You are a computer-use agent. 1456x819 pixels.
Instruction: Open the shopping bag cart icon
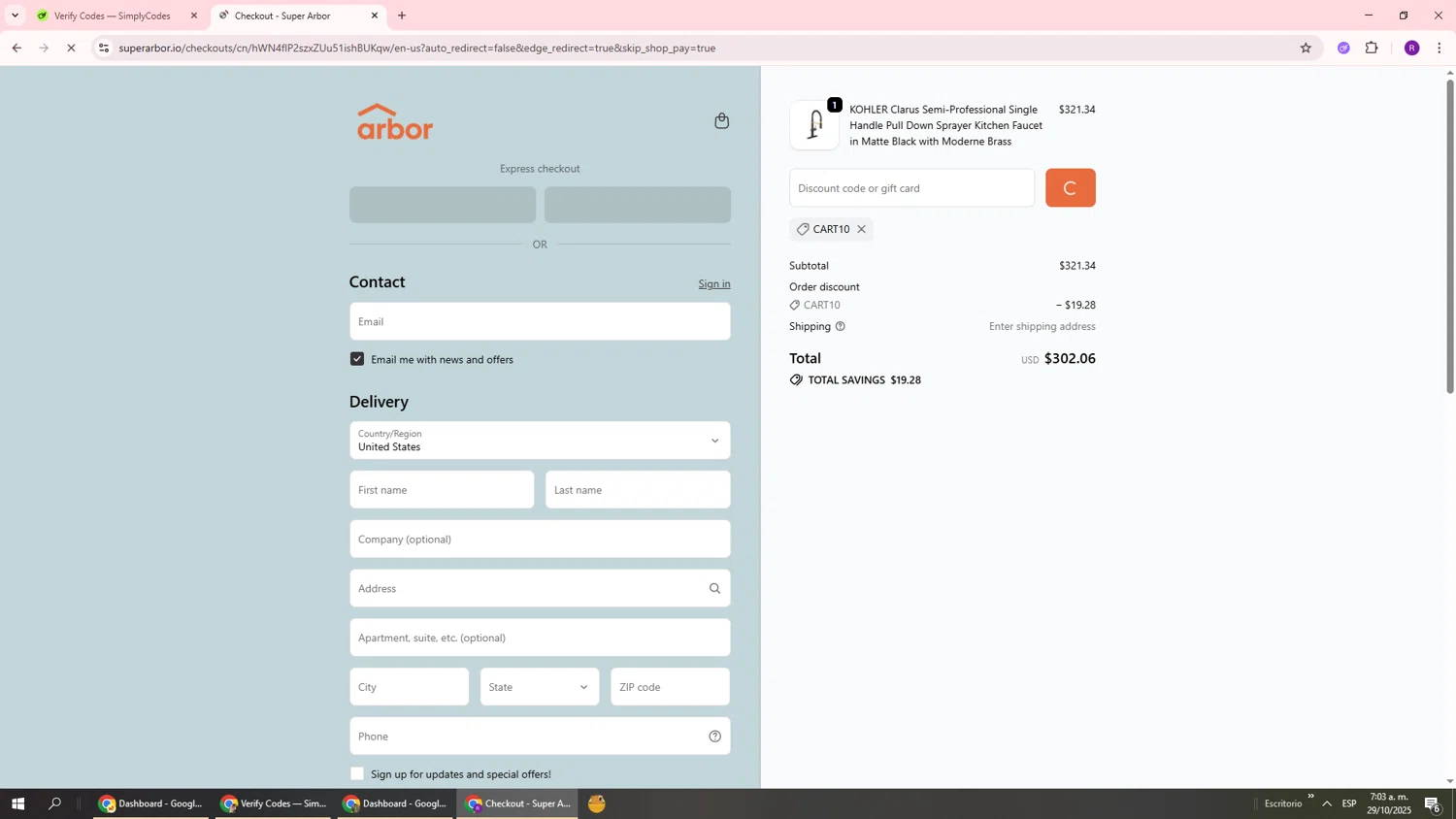(721, 121)
